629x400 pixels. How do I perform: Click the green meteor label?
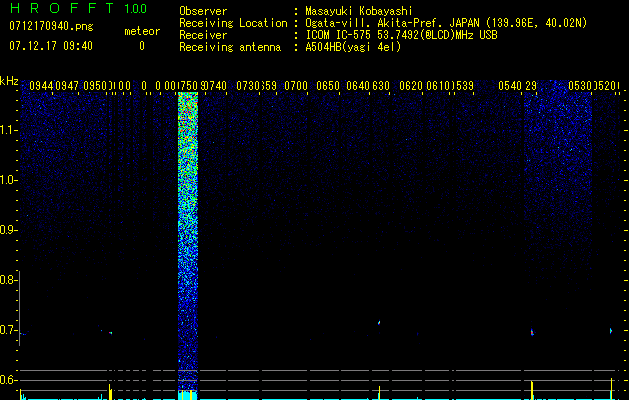coord(142,31)
